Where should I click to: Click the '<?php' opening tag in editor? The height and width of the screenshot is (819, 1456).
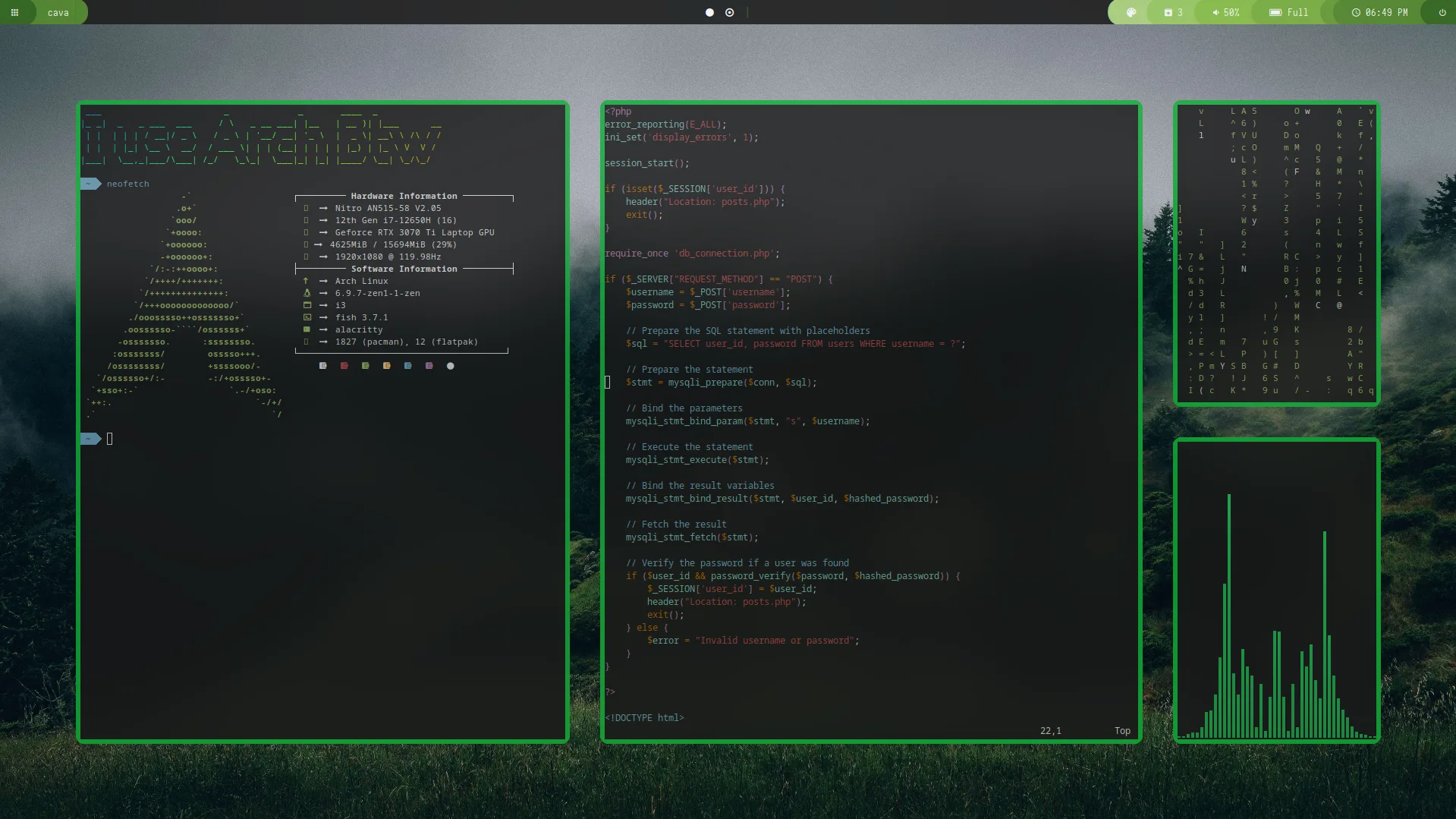[x=618, y=112]
